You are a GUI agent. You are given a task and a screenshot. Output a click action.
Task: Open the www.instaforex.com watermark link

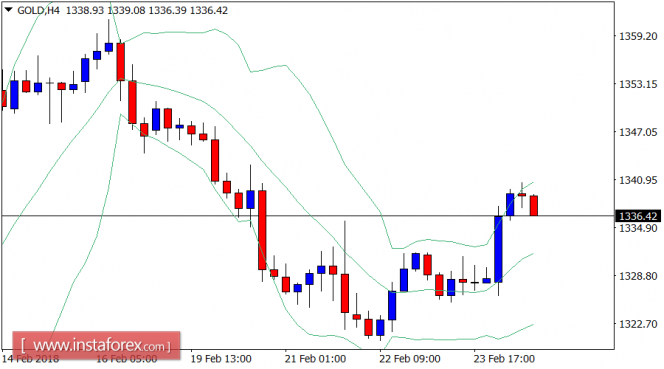click(96, 346)
